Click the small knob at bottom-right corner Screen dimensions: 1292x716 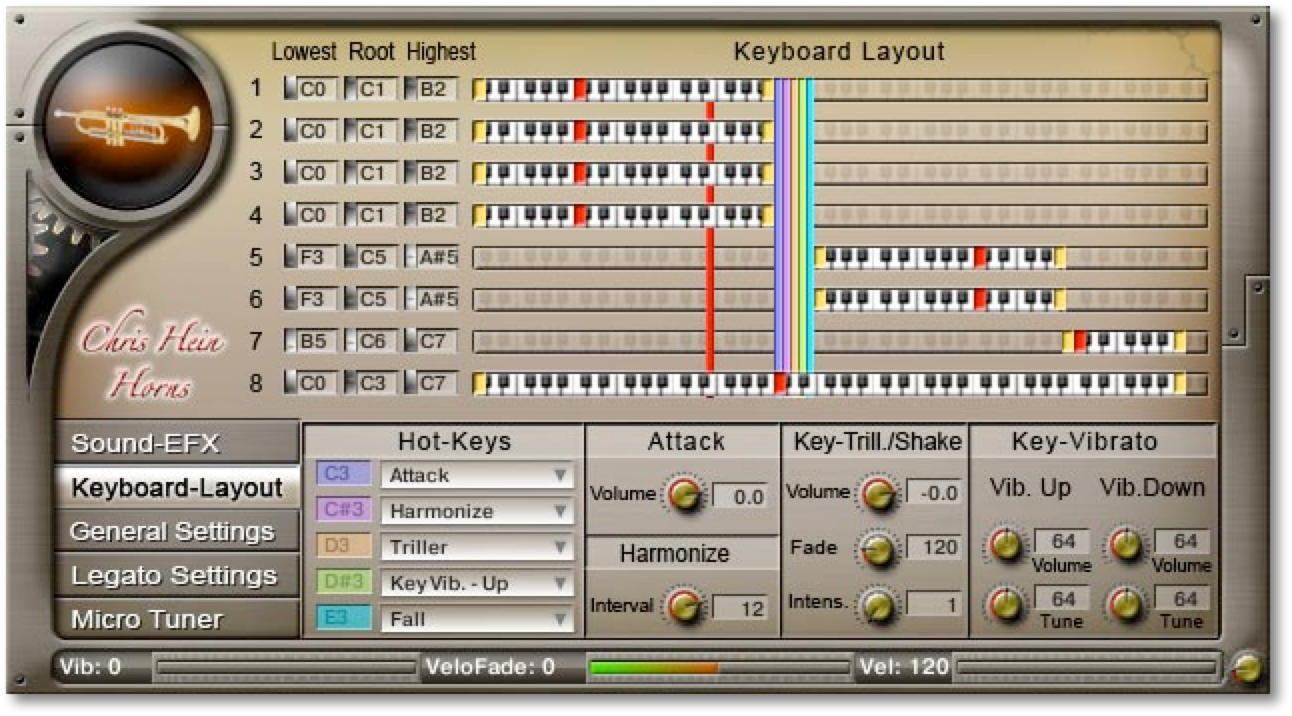[1247, 667]
